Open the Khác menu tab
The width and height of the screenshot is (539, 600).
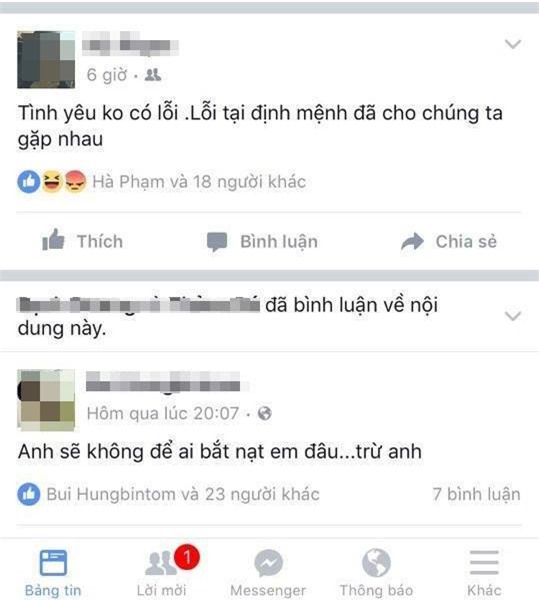coord(484,573)
